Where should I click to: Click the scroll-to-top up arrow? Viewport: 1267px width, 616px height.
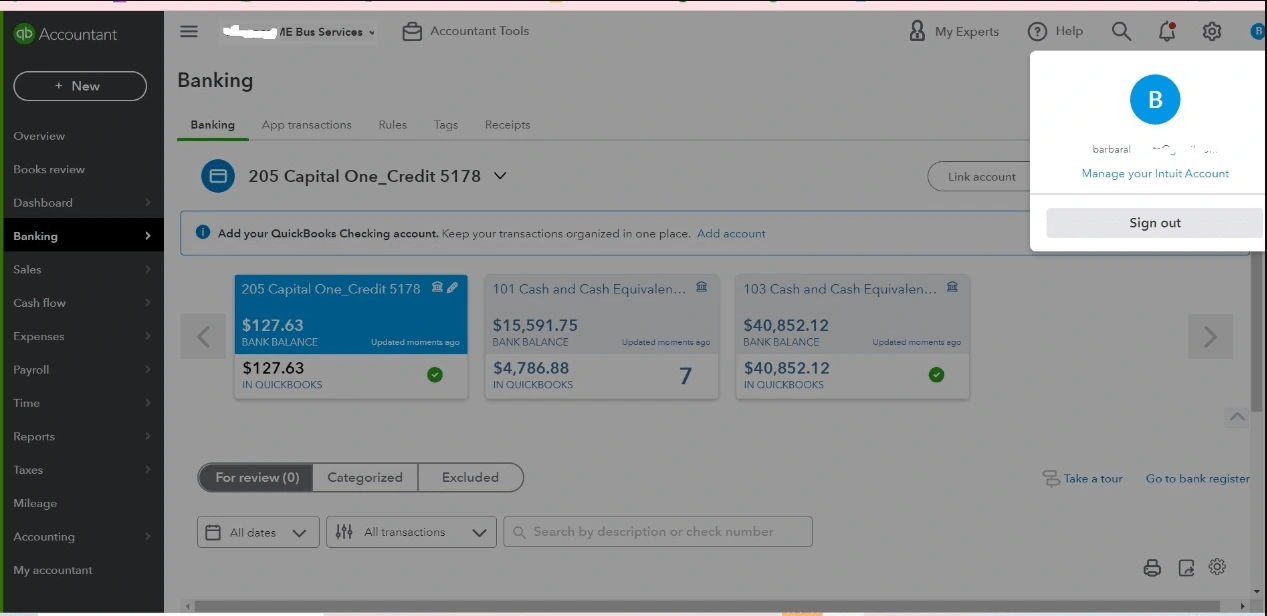1236,416
